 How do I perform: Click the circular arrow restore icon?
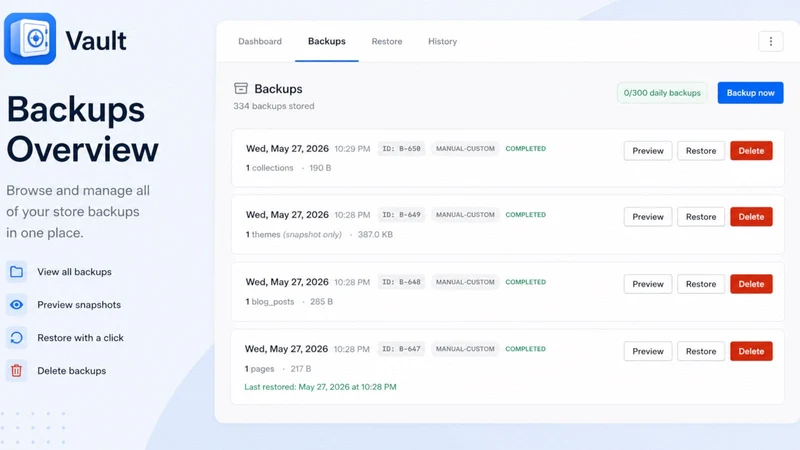(16, 338)
